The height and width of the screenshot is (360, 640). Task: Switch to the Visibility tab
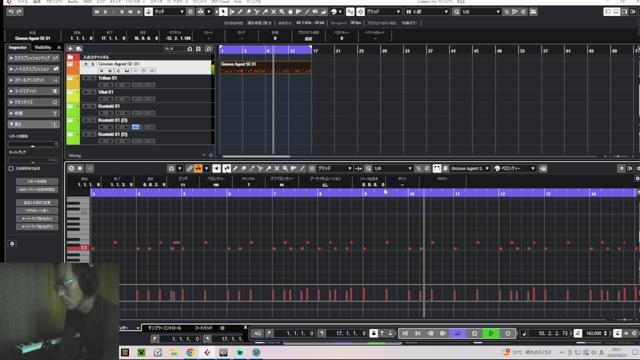[x=43, y=47]
